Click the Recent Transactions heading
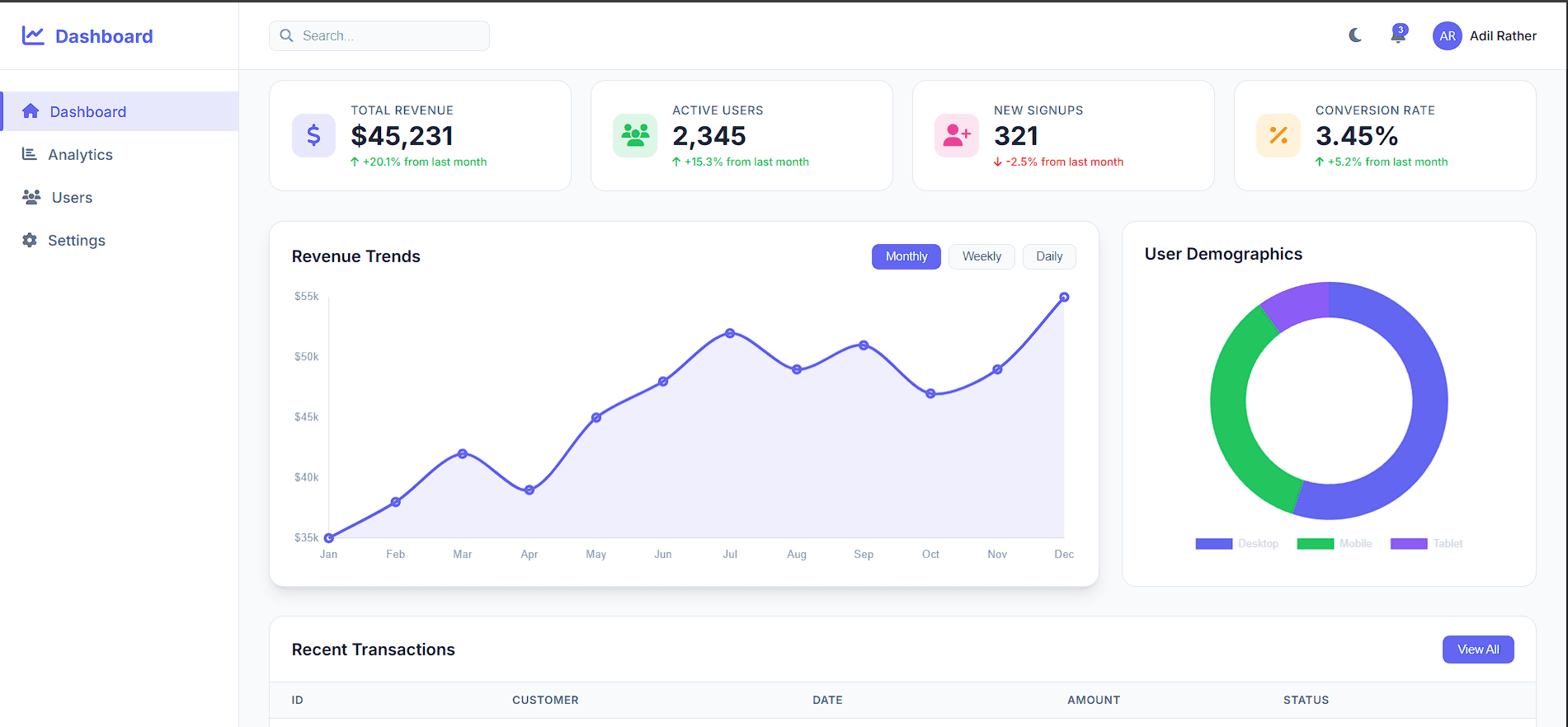The image size is (1568, 727). coord(374,650)
